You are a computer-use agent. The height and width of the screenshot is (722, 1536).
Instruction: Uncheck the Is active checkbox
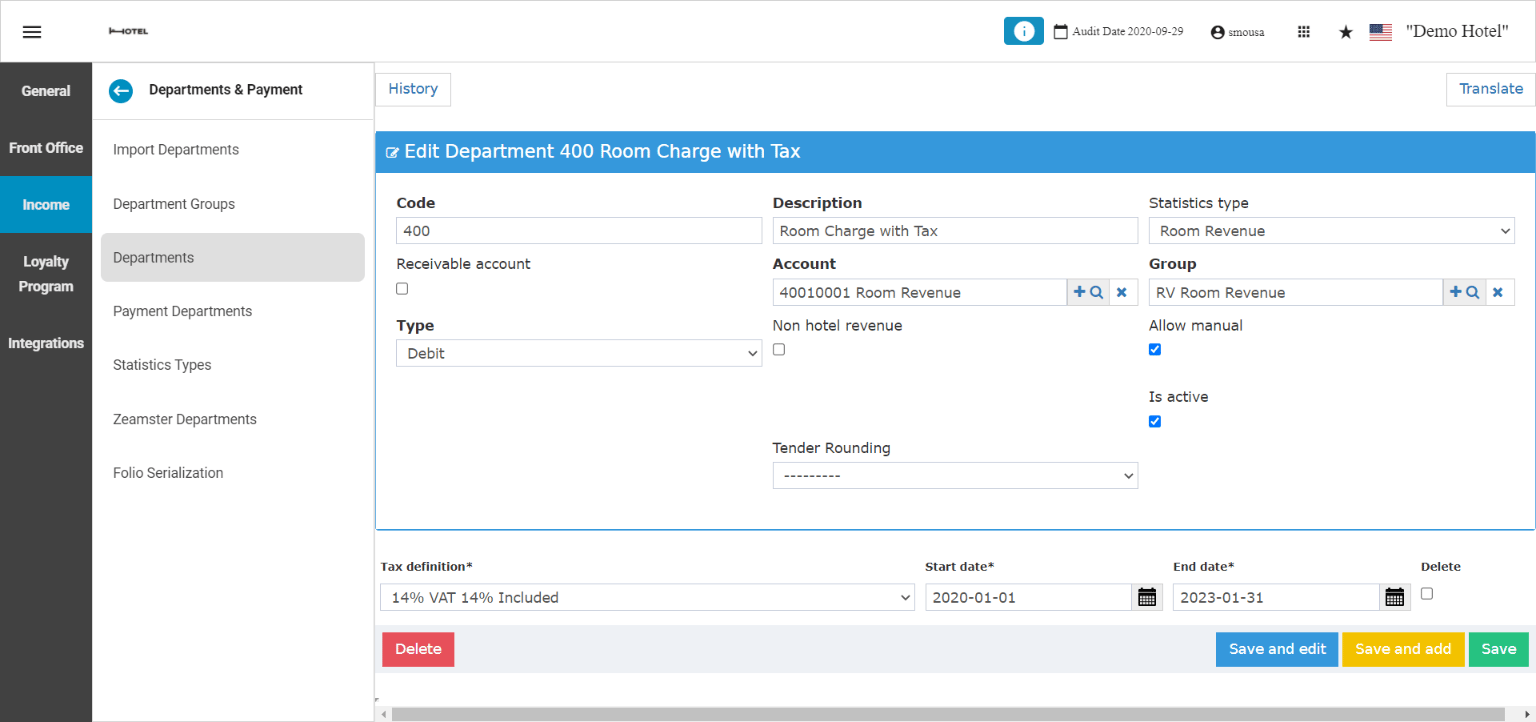tap(1155, 421)
